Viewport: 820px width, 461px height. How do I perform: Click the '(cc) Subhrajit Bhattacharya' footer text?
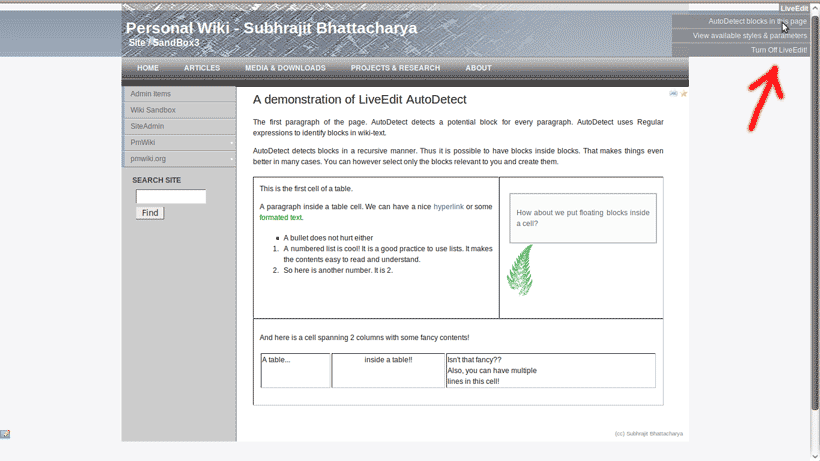point(649,434)
